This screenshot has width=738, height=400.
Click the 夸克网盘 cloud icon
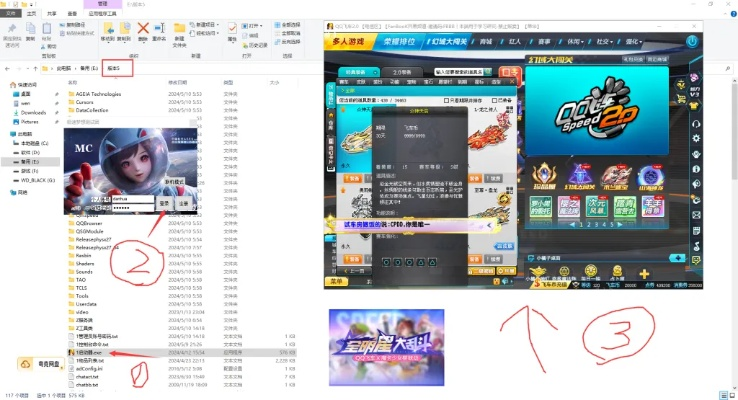tap(25, 364)
